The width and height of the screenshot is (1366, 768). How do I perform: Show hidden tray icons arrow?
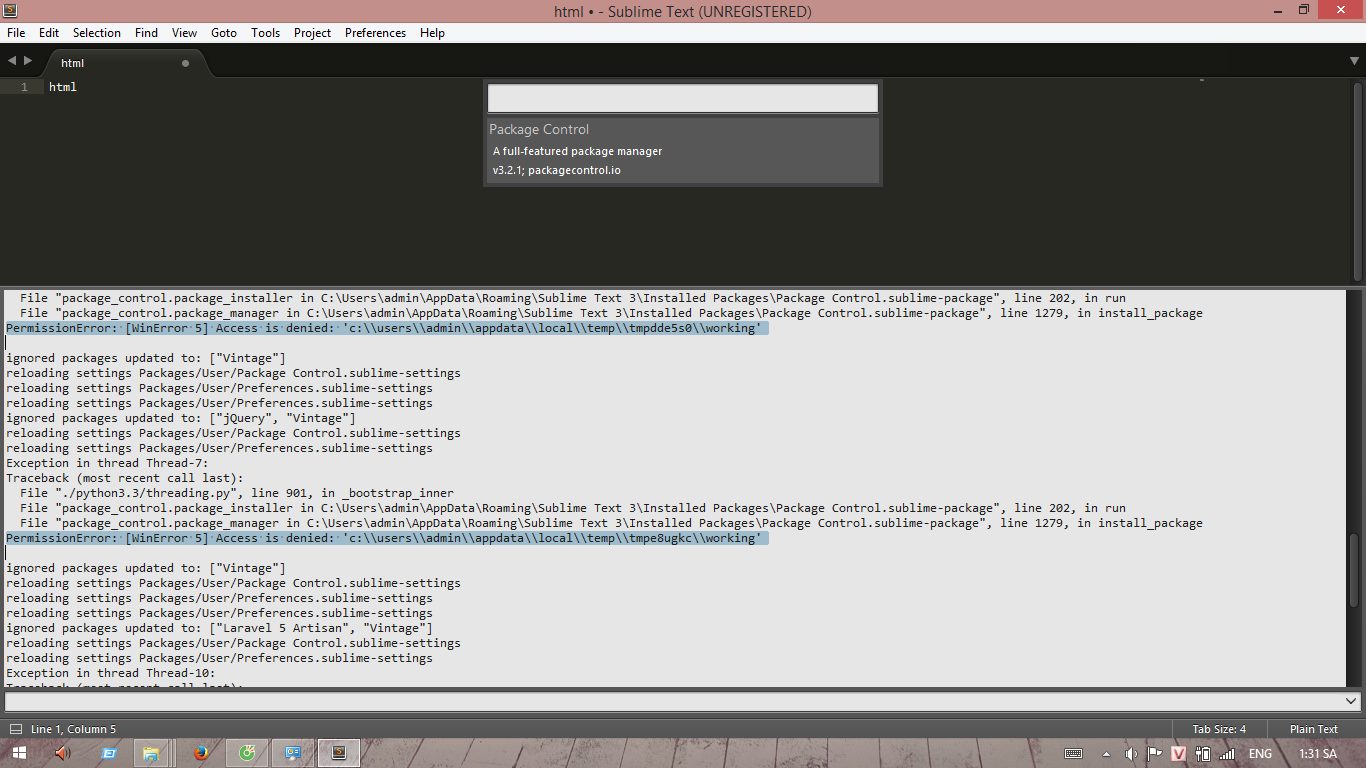[x=1106, y=754]
